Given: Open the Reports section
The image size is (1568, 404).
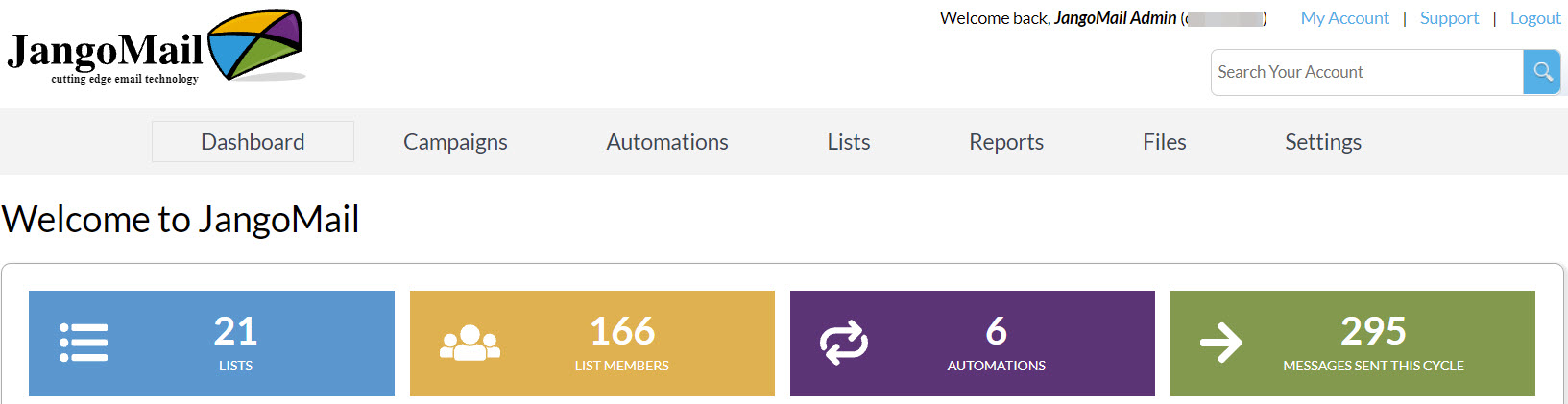Looking at the screenshot, I should click(x=1006, y=142).
